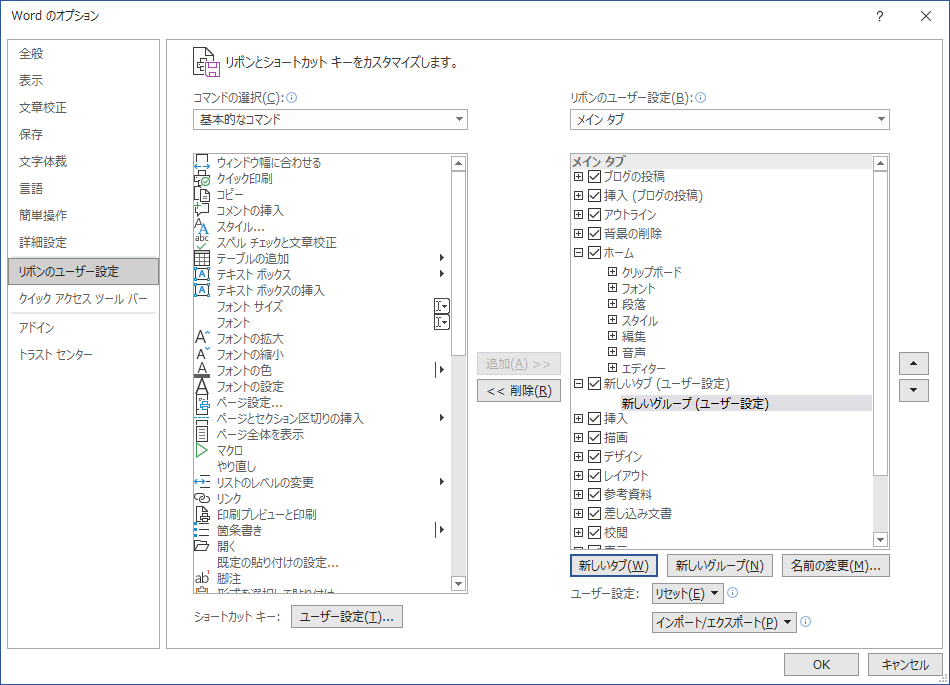The height and width of the screenshot is (685, 950).
Task: Click the 脚注 footnote icon
Action: (x=202, y=578)
